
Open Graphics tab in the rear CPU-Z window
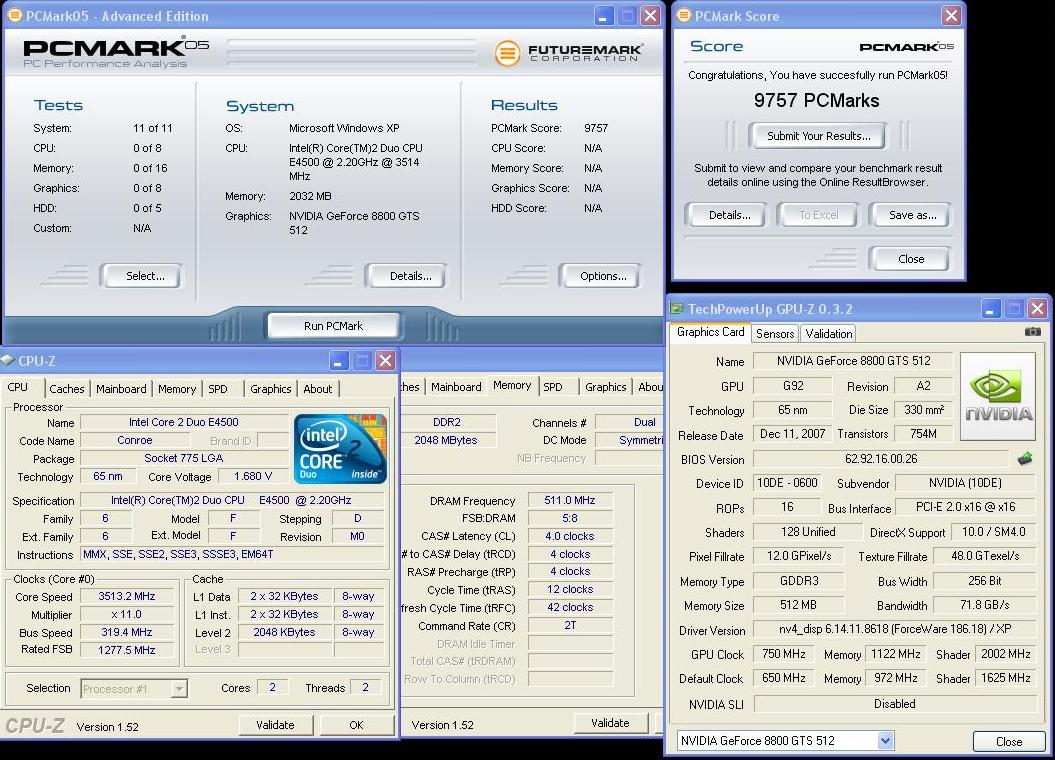point(606,387)
